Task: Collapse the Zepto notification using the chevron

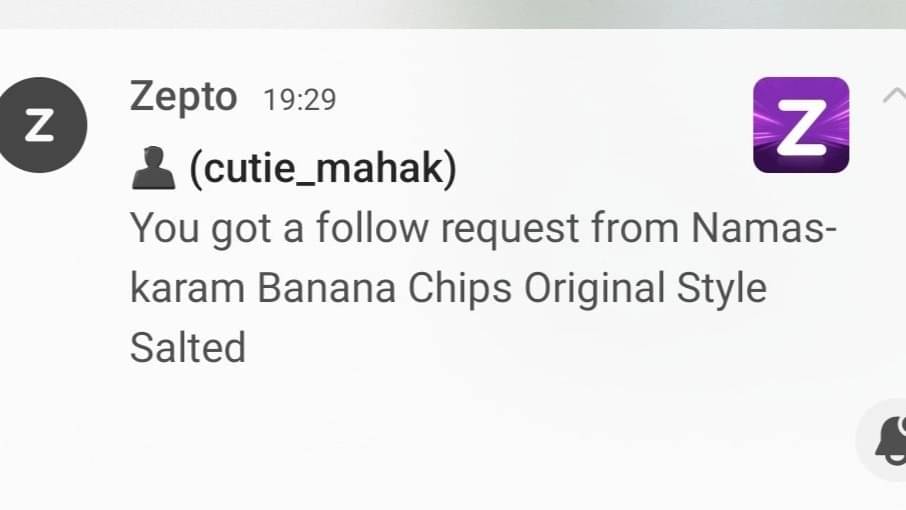Action: click(893, 96)
